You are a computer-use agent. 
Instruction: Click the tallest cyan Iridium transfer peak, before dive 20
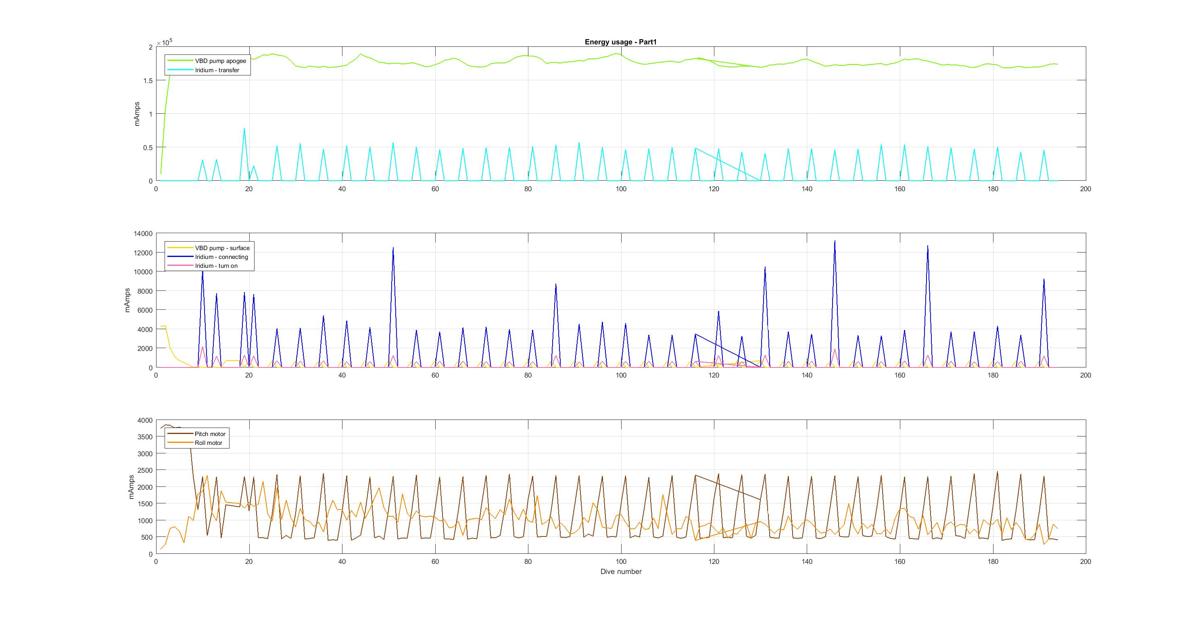244,130
